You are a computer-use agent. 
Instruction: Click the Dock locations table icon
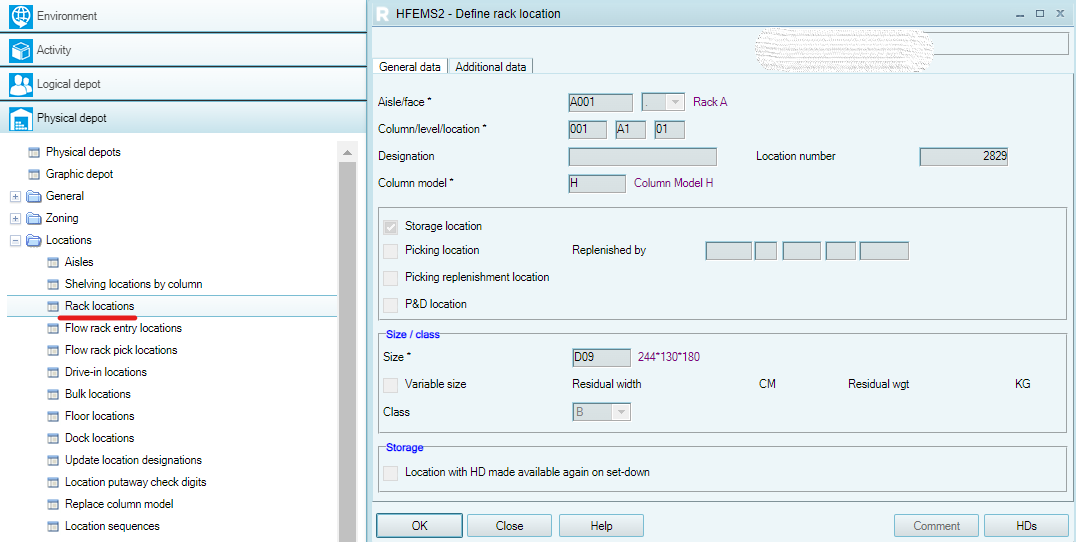click(x=53, y=438)
